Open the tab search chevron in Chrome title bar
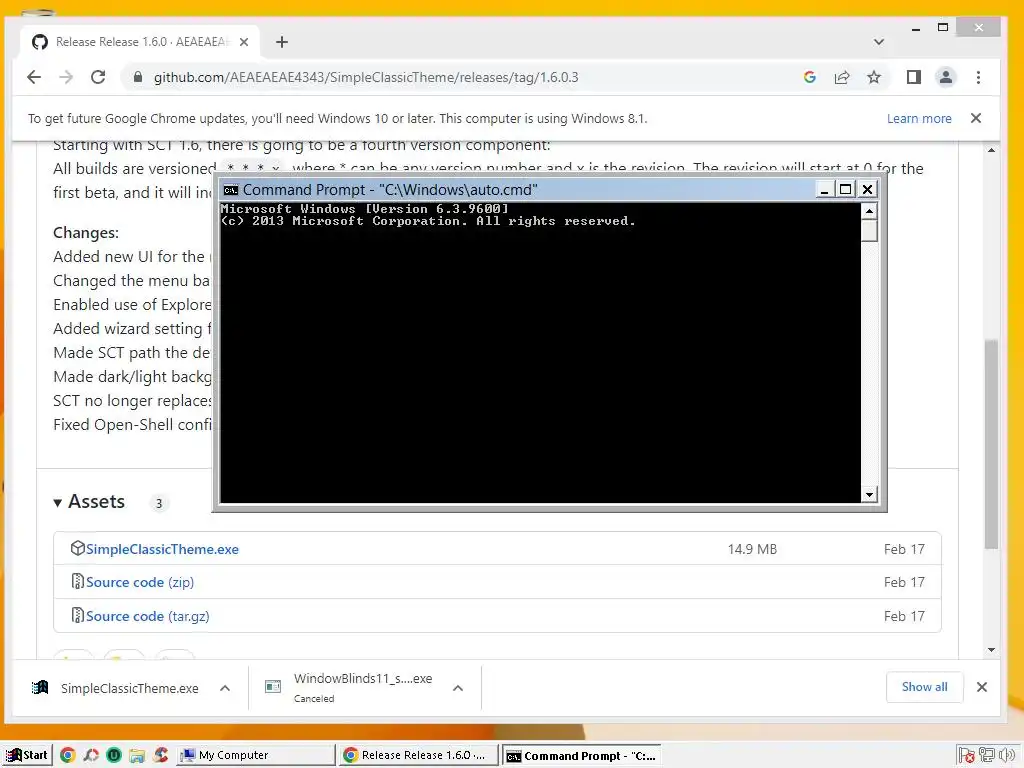Screen dimensions: 1024x768 tap(878, 42)
